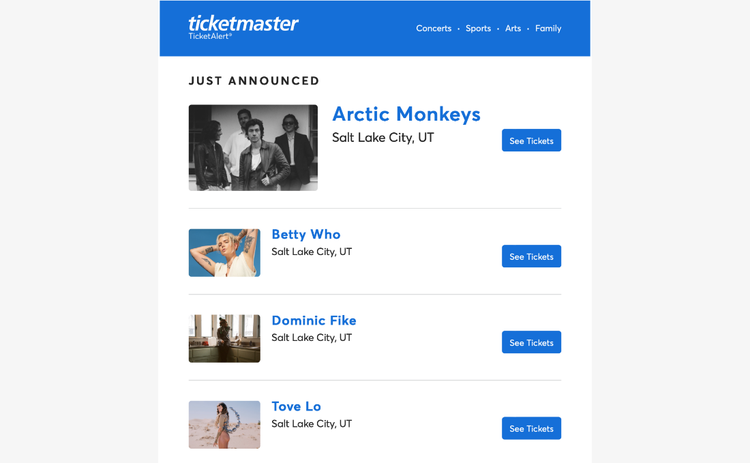The image size is (750, 463).
Task: Select the Dominic Fike artist name
Action: [x=314, y=321]
